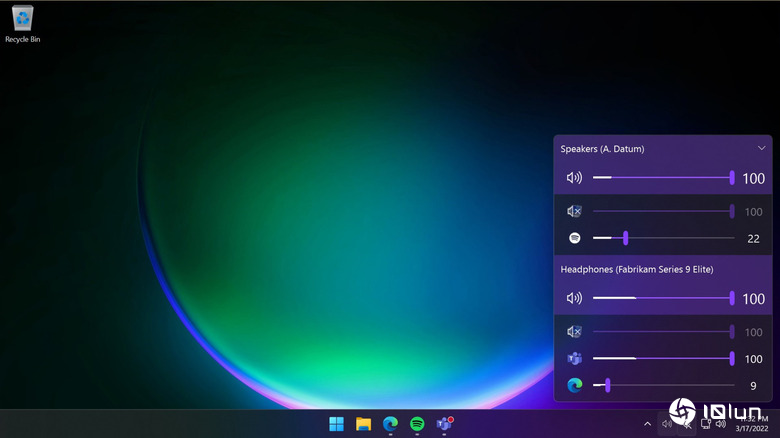Open the Windows Start menu
The image size is (780, 438).
click(x=337, y=424)
